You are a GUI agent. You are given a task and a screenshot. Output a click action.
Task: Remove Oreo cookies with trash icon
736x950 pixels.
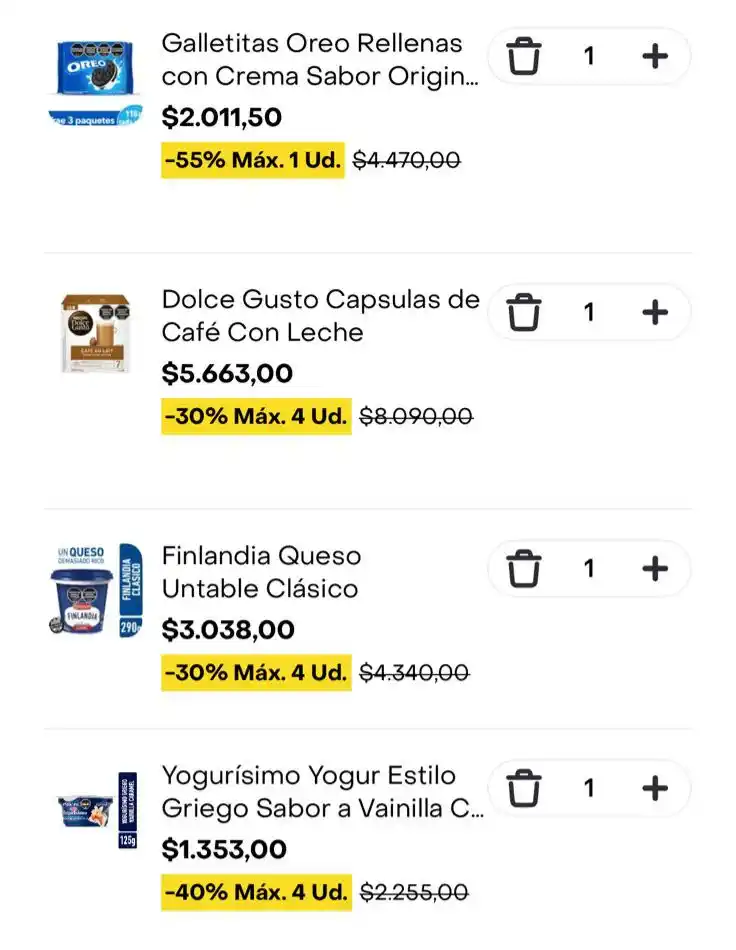(x=523, y=56)
